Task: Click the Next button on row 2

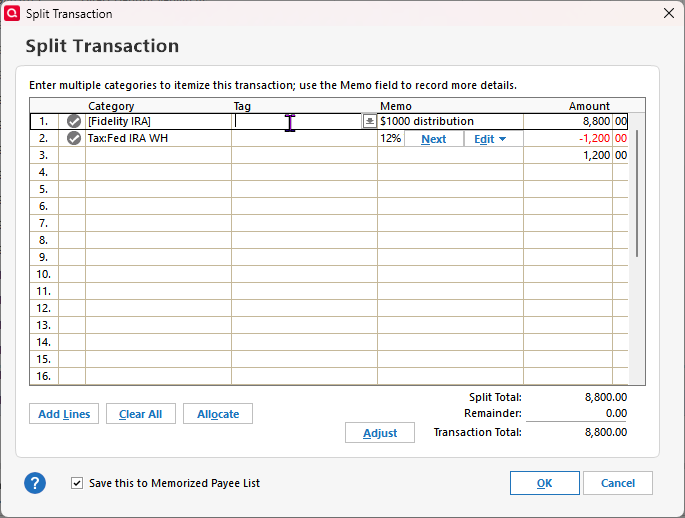Action: coord(433,139)
